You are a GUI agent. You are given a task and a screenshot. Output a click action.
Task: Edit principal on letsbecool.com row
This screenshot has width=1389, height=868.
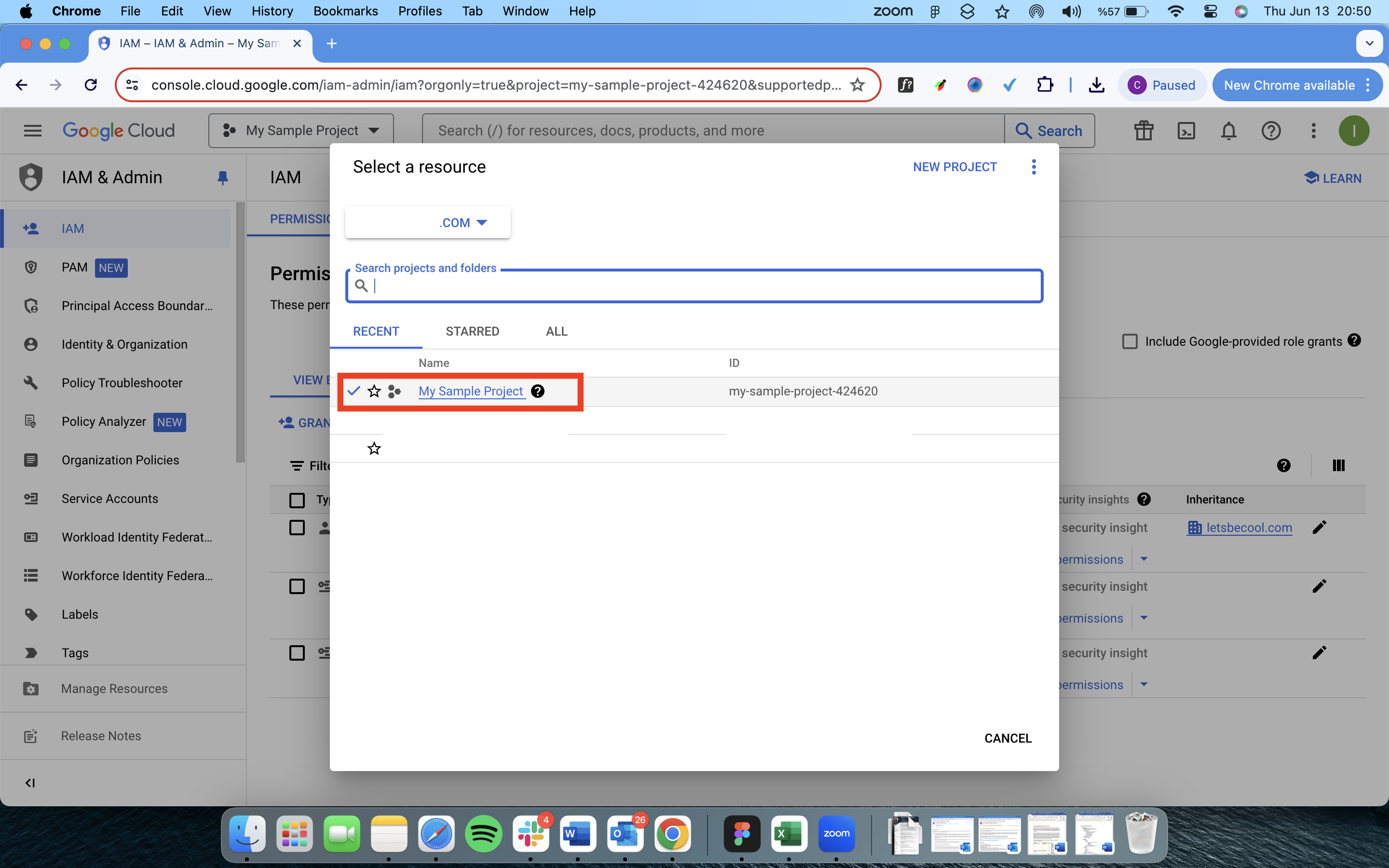(1319, 528)
